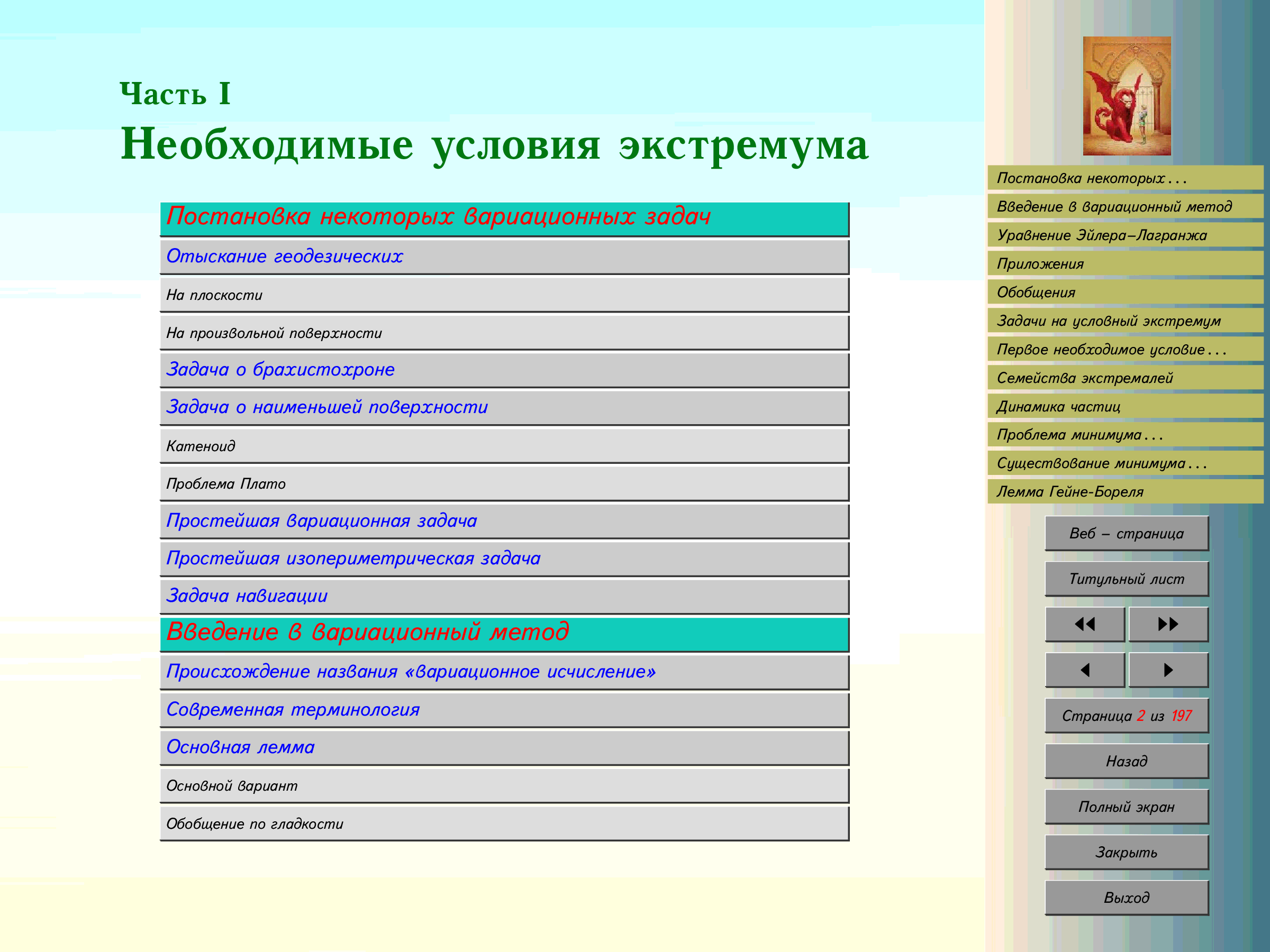Switch to Полный экран mode
Screen dimensions: 1270x952
tap(1127, 807)
